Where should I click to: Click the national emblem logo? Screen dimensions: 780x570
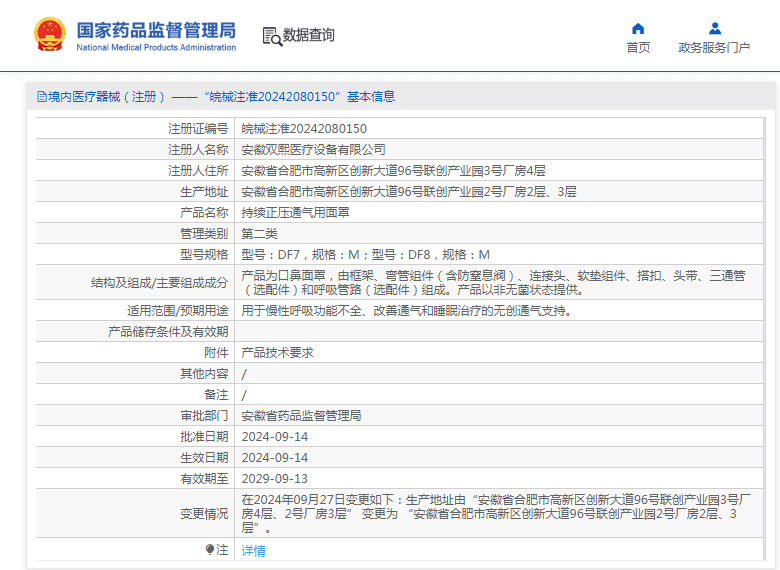pyautogui.click(x=49, y=34)
